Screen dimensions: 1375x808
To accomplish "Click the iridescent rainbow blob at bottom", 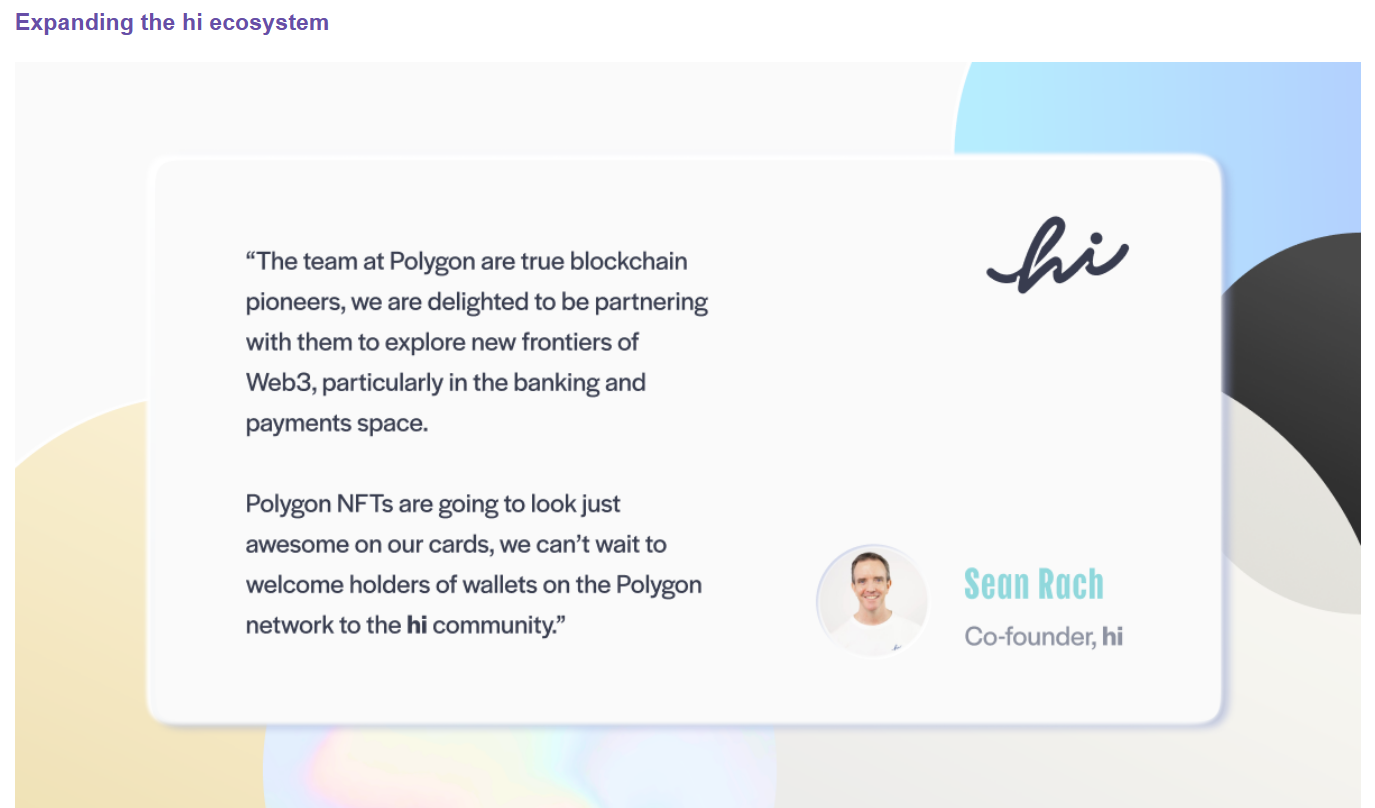I will [520, 768].
